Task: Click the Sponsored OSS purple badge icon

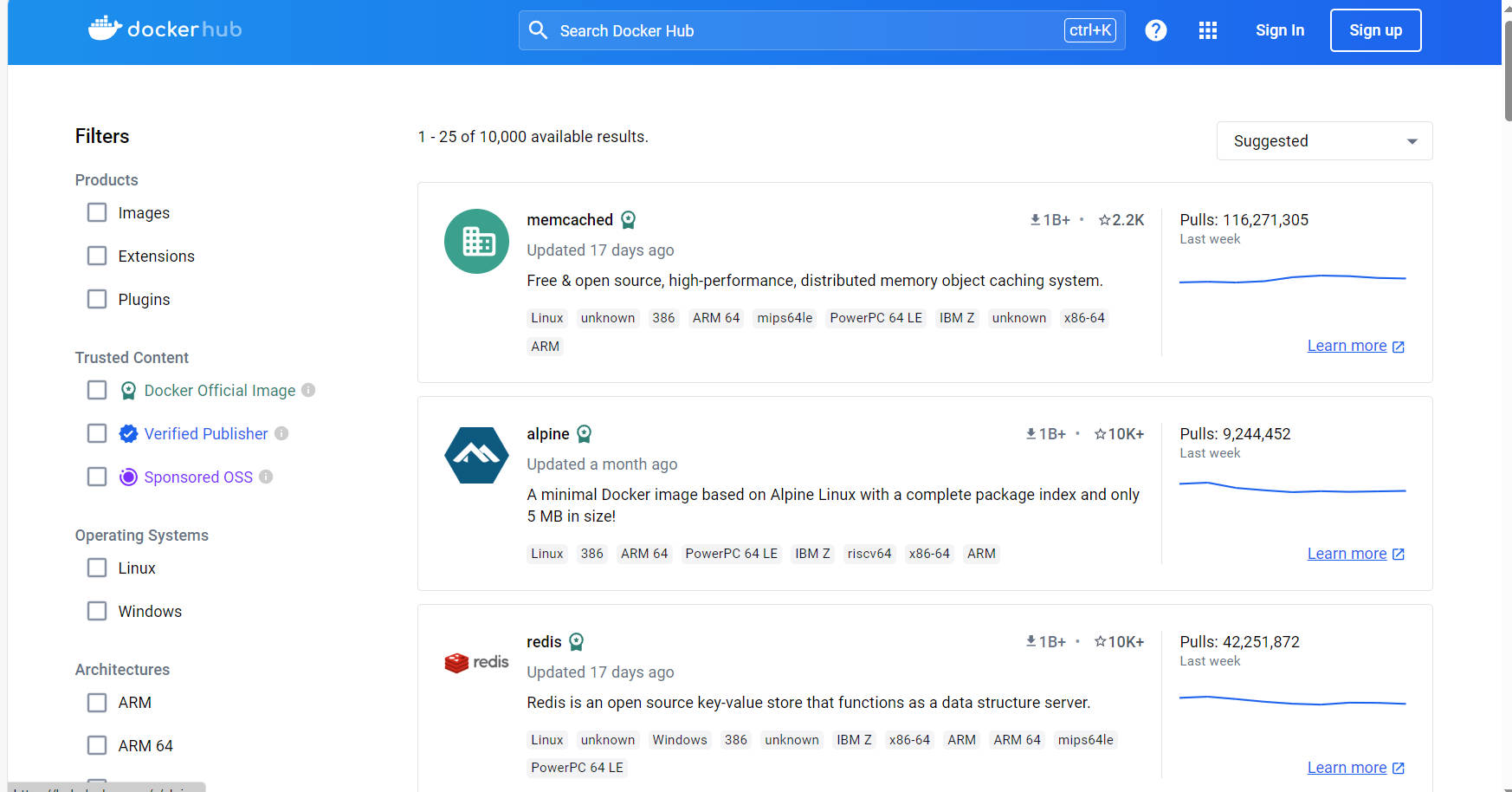Action: tap(128, 477)
